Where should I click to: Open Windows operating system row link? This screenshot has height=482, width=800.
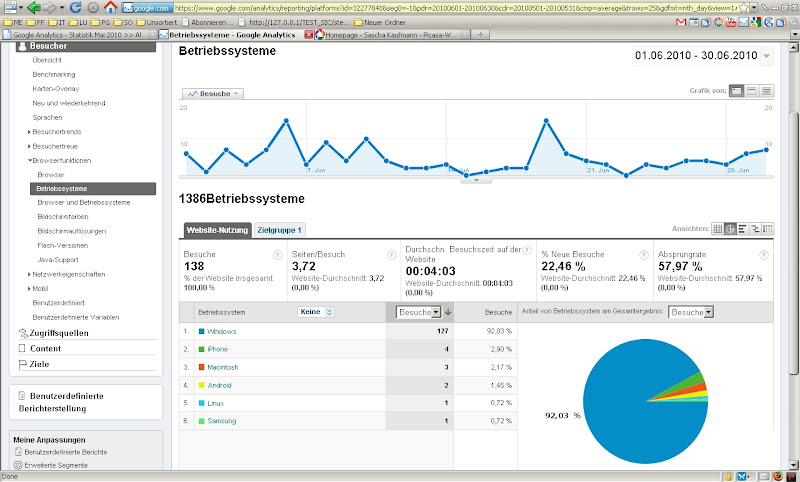(x=221, y=332)
